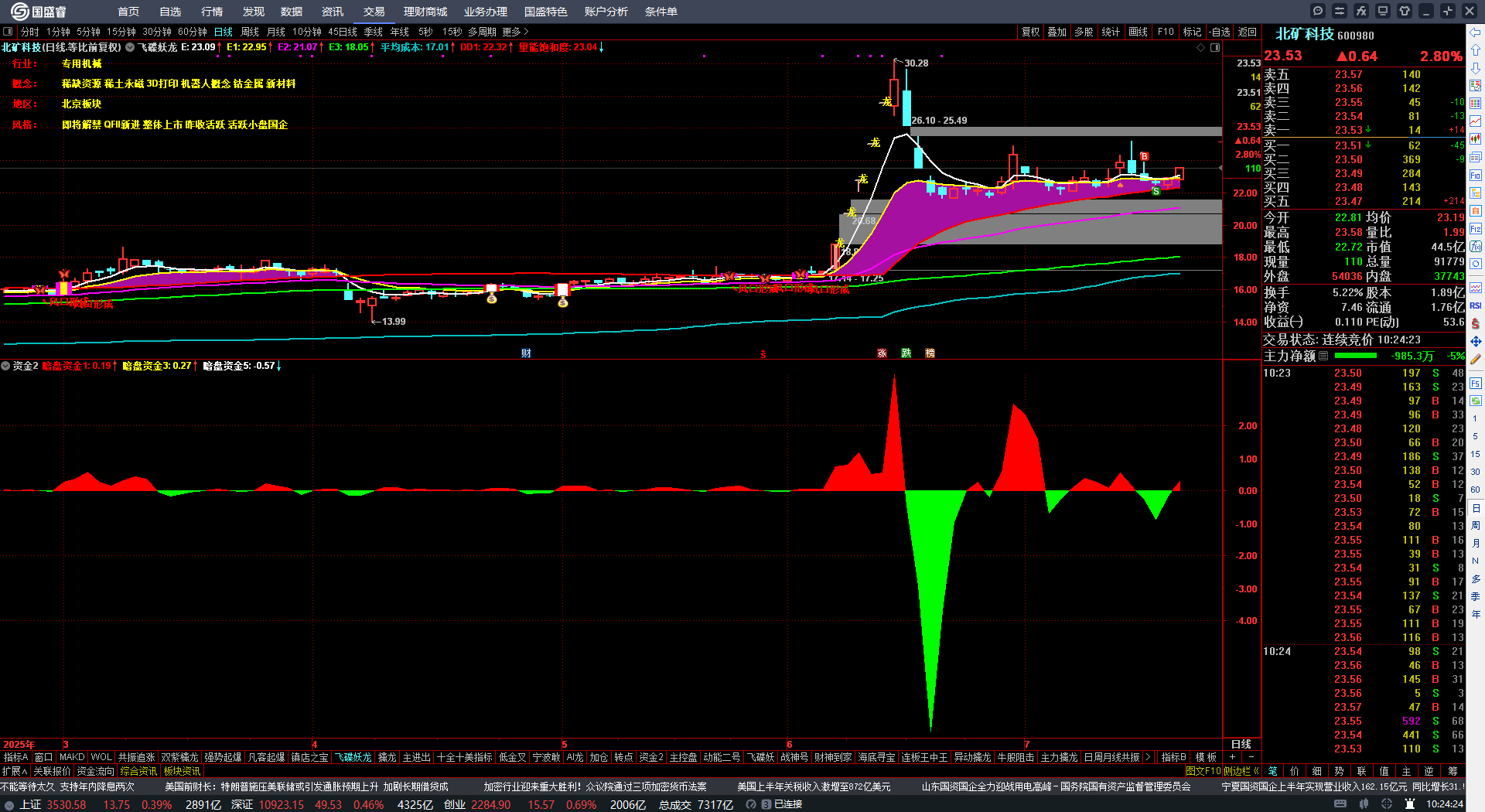
Task: Open the 交易 menu
Action: coord(374,12)
